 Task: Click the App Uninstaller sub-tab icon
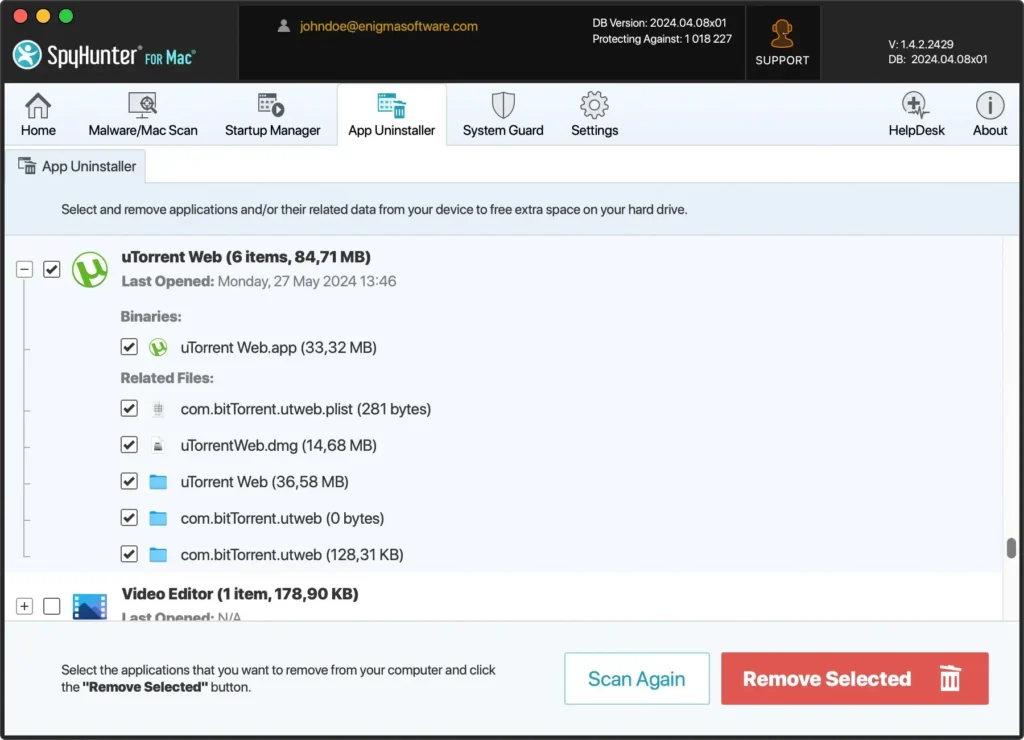pyautogui.click(x=27, y=166)
